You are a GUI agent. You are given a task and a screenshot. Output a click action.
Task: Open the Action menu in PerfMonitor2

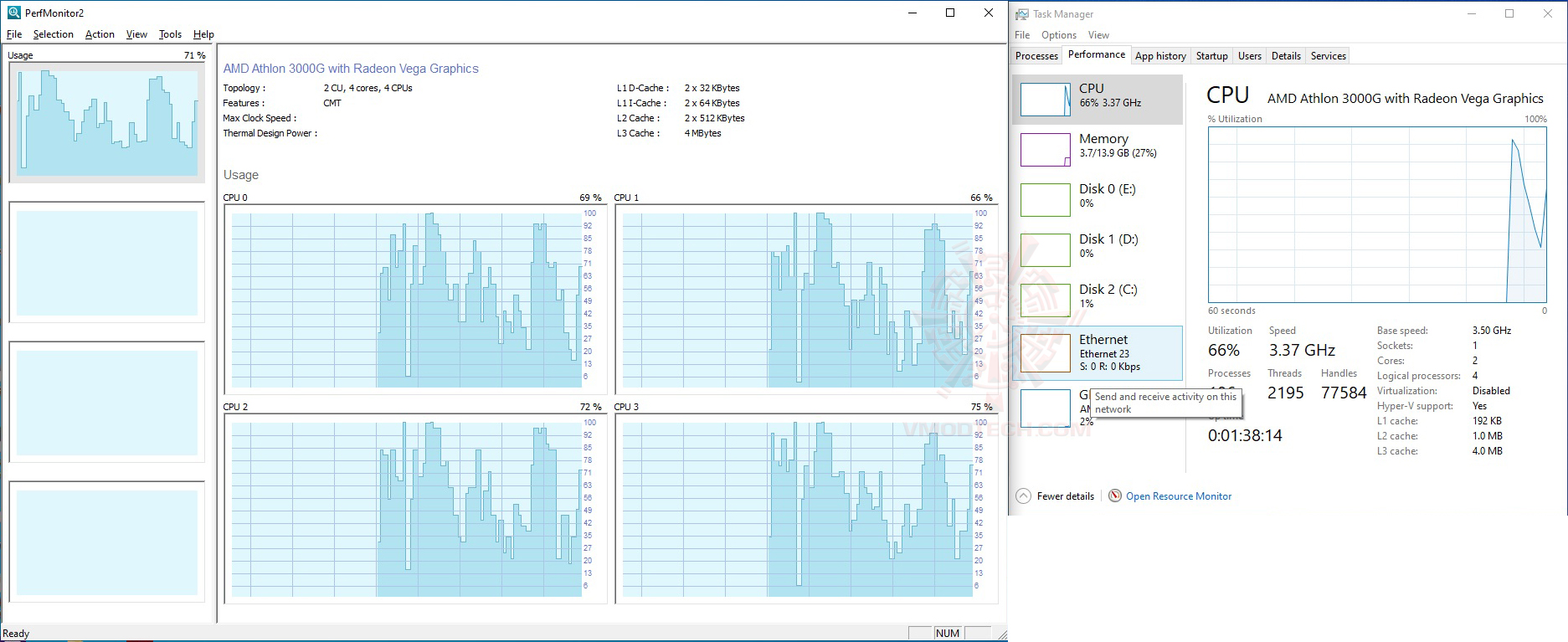(100, 34)
